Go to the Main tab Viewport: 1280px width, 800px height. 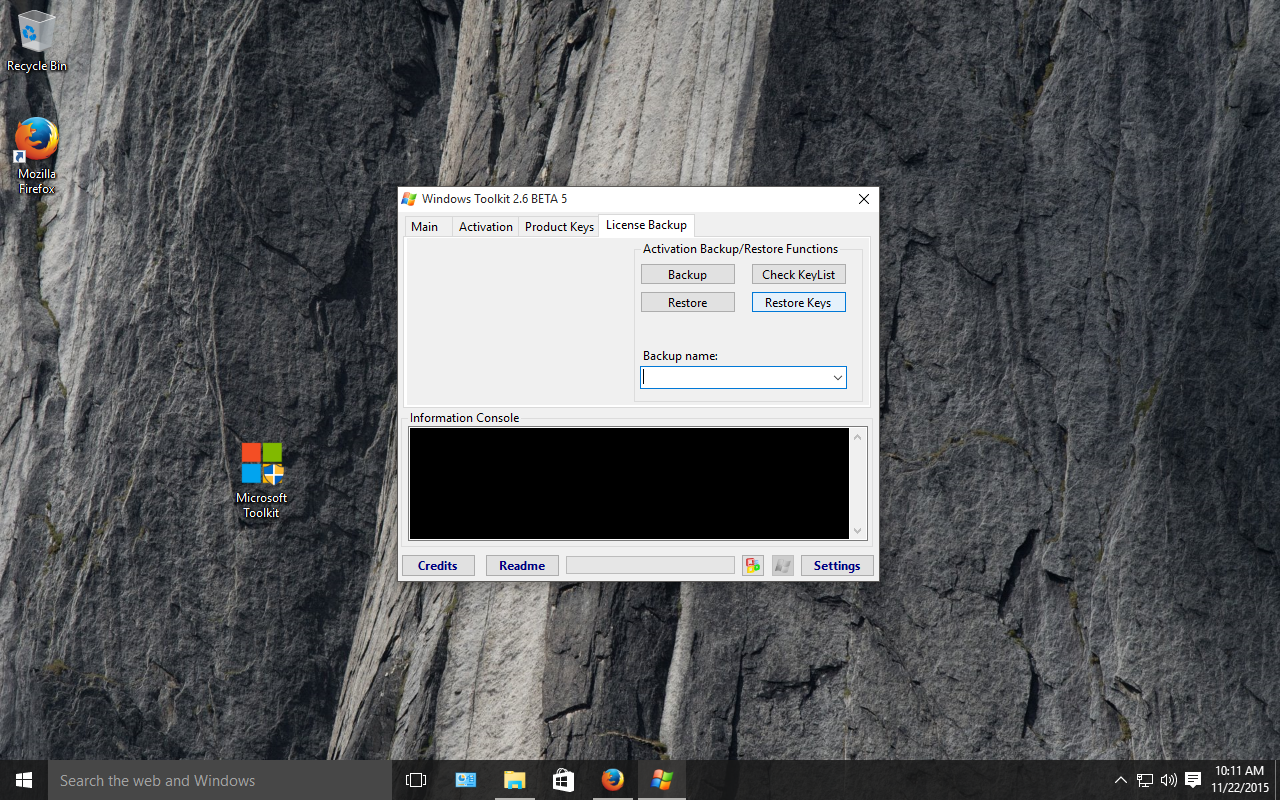tap(425, 227)
